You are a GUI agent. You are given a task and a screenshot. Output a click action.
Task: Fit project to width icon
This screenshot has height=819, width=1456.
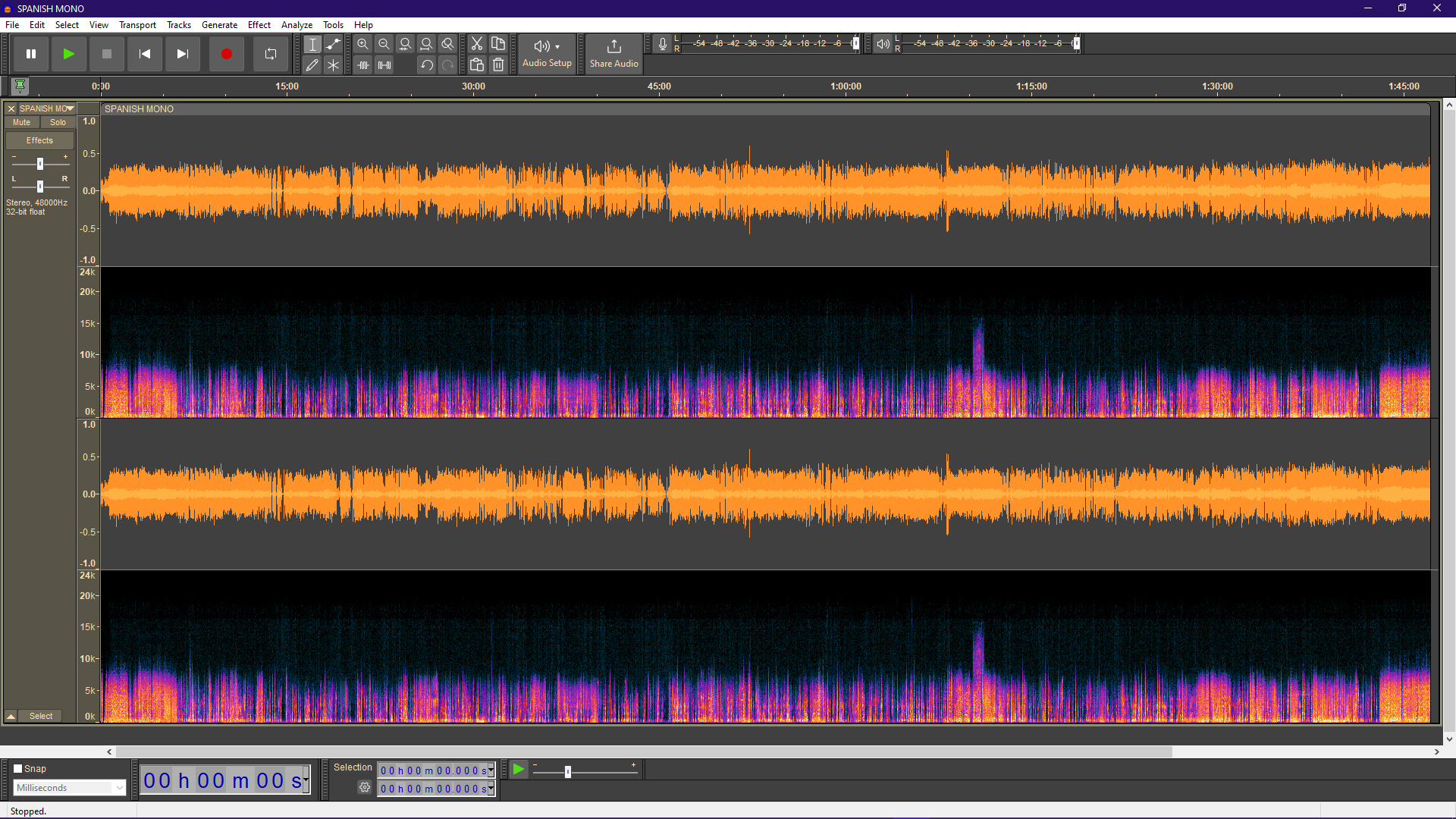(427, 44)
